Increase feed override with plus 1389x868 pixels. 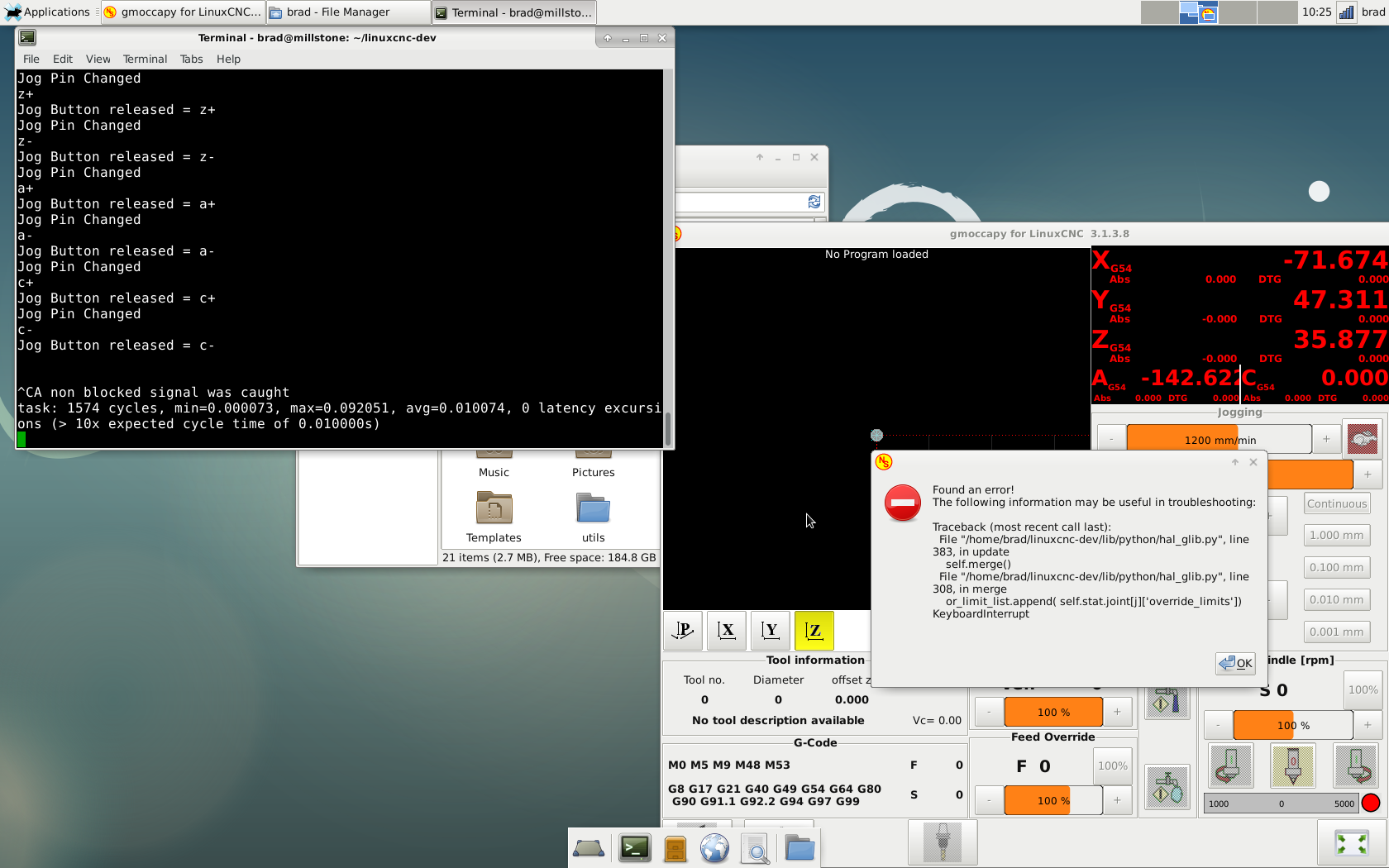(1117, 800)
